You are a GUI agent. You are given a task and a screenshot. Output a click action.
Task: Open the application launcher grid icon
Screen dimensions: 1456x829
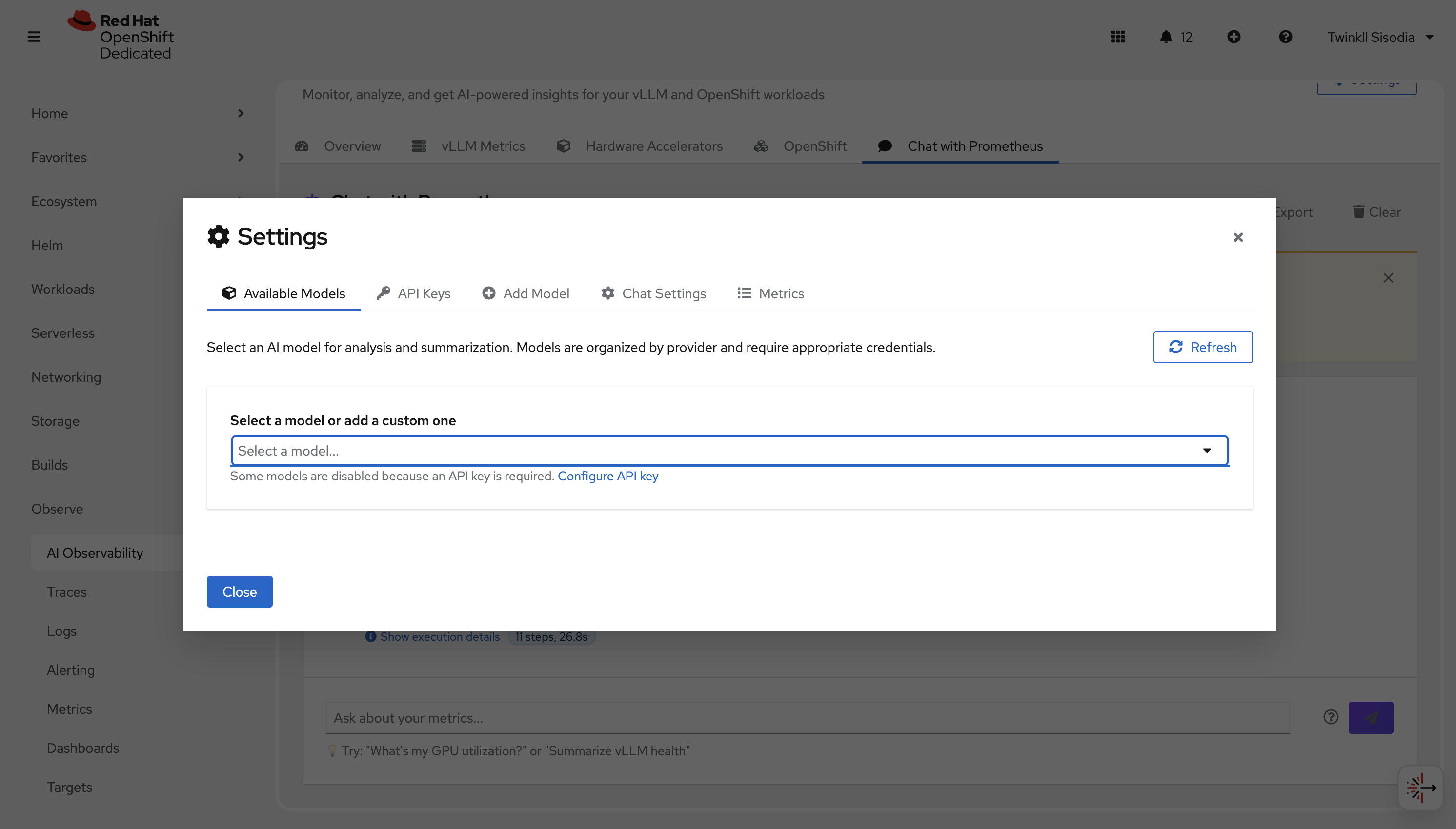[1117, 37]
